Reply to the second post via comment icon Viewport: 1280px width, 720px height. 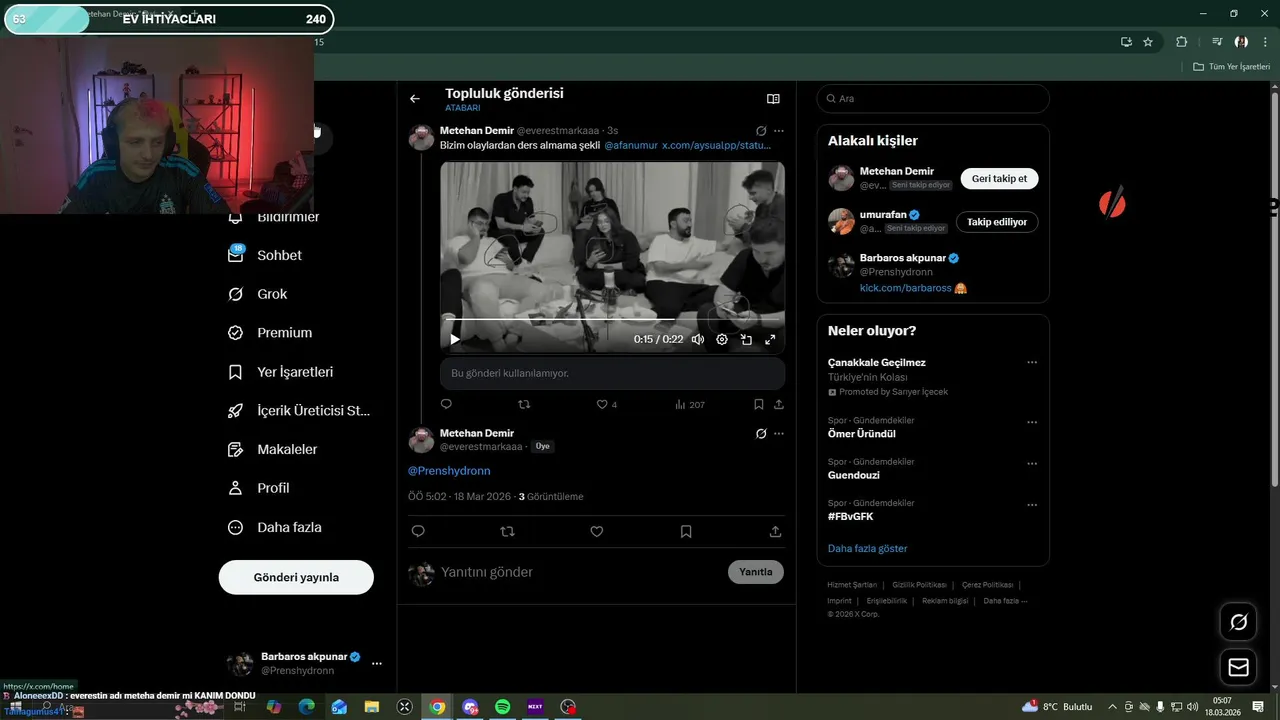[418, 532]
